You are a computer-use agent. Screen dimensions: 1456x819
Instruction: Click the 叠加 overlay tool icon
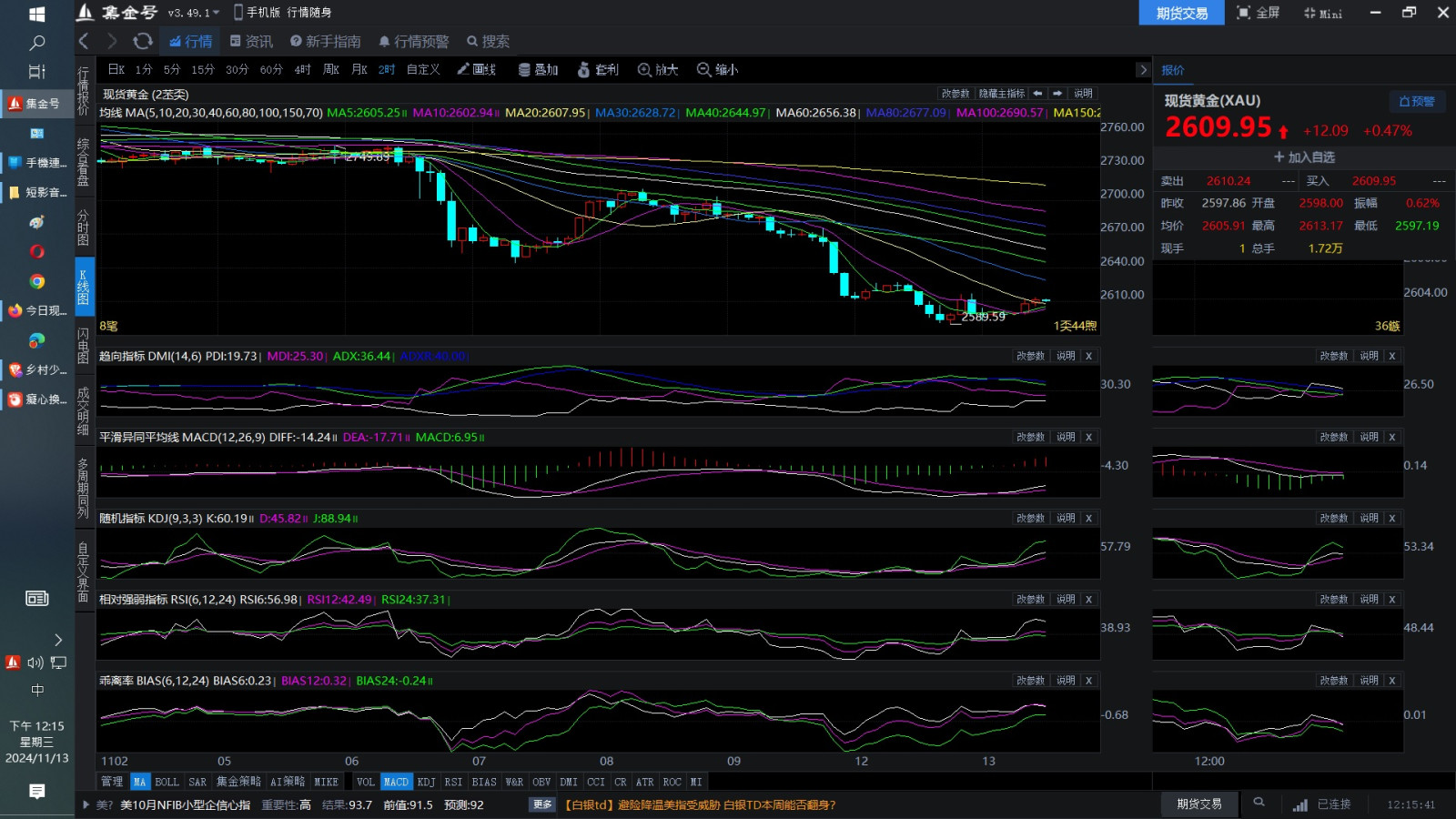coord(538,69)
